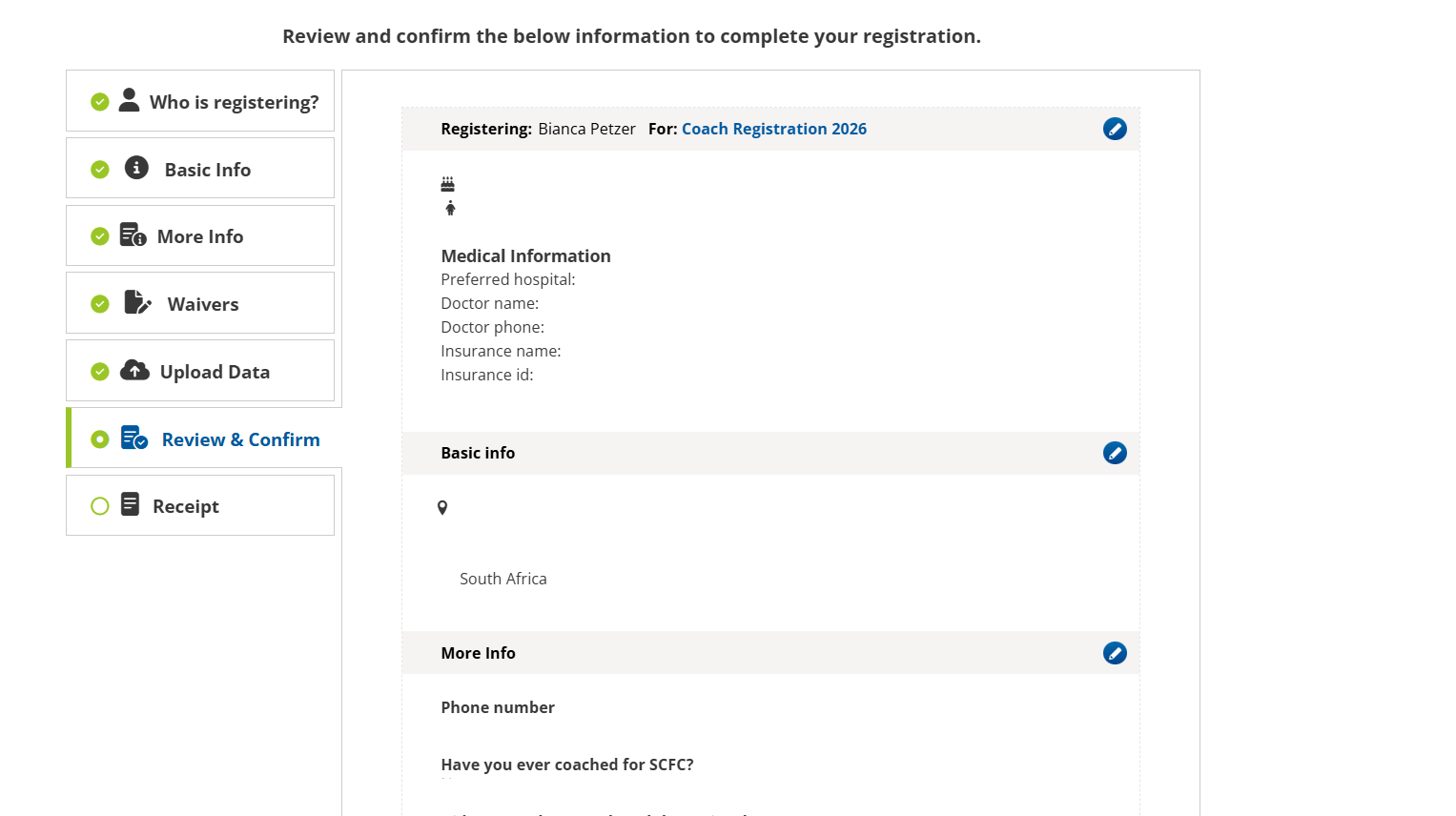1456x816 pixels.
Task: Click the Basic Info circle-i icon
Action: click(136, 168)
